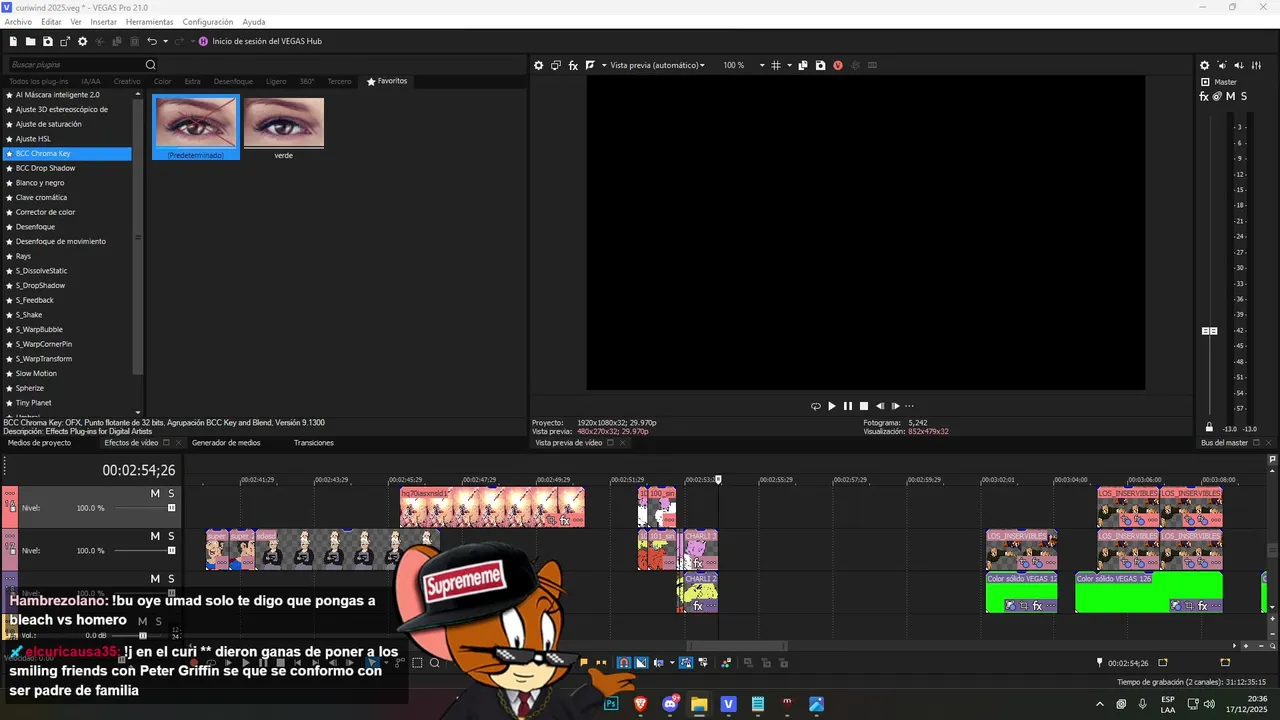1280x720 pixels.
Task: Open the more options ellipsis in preview transport
Action: [909, 406]
